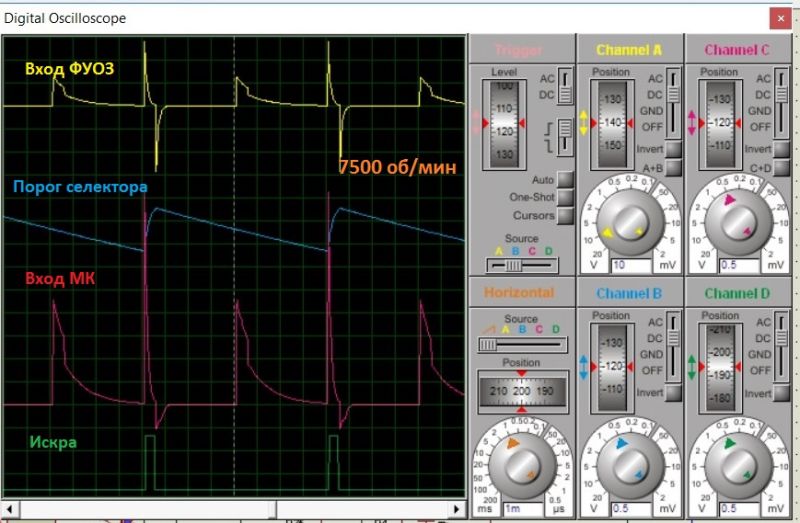Click the Horizontal timebase knob
This screenshot has height=523, width=800.
click(523, 466)
